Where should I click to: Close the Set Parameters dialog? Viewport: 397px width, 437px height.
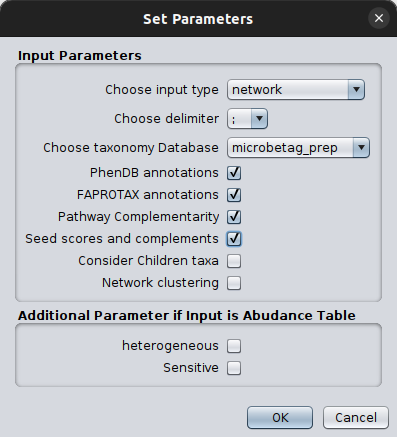379,18
